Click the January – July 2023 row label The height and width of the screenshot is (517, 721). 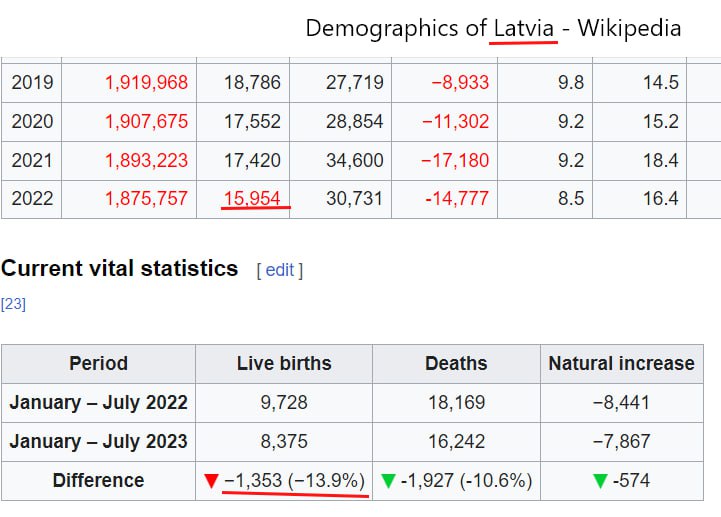coord(98,442)
